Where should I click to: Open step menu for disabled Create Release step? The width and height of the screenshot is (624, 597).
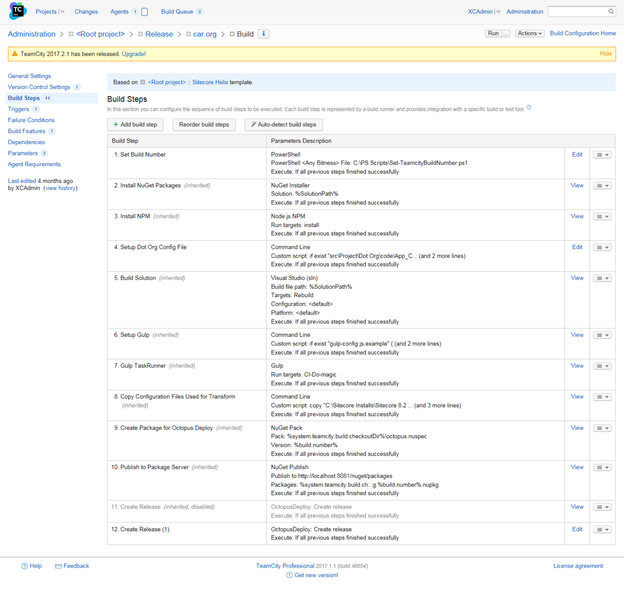click(x=602, y=507)
